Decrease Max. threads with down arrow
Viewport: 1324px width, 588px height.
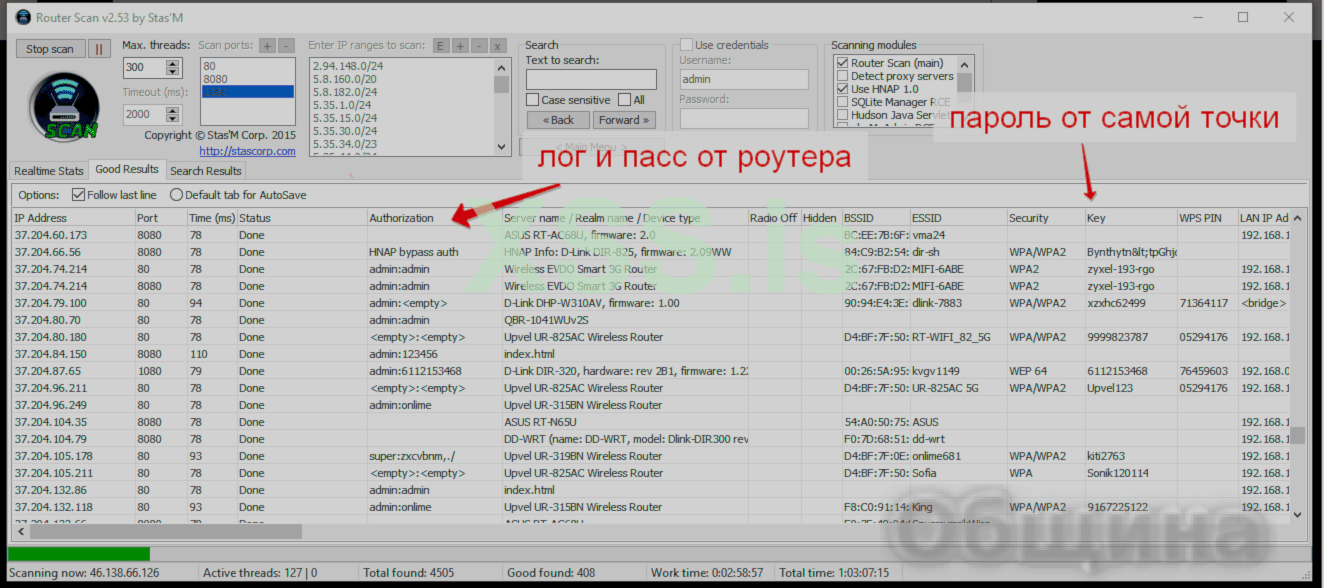click(173, 72)
